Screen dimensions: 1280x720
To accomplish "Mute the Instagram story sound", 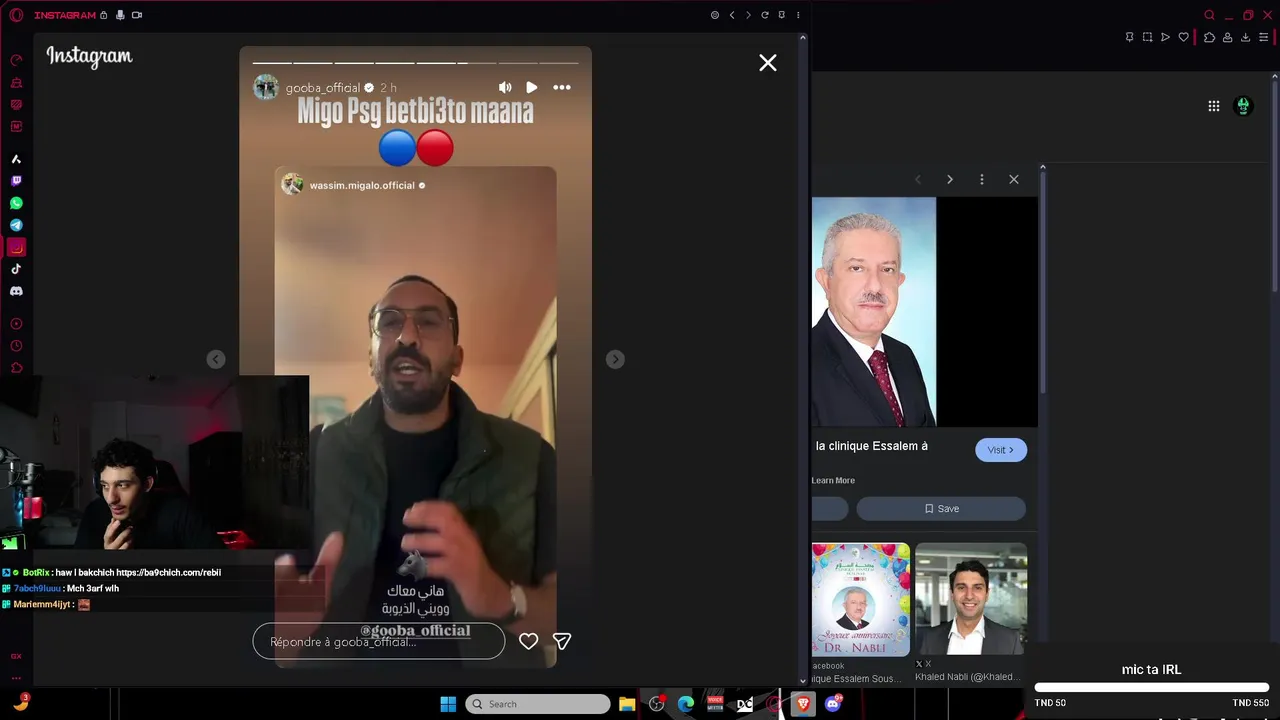I will coord(505,88).
